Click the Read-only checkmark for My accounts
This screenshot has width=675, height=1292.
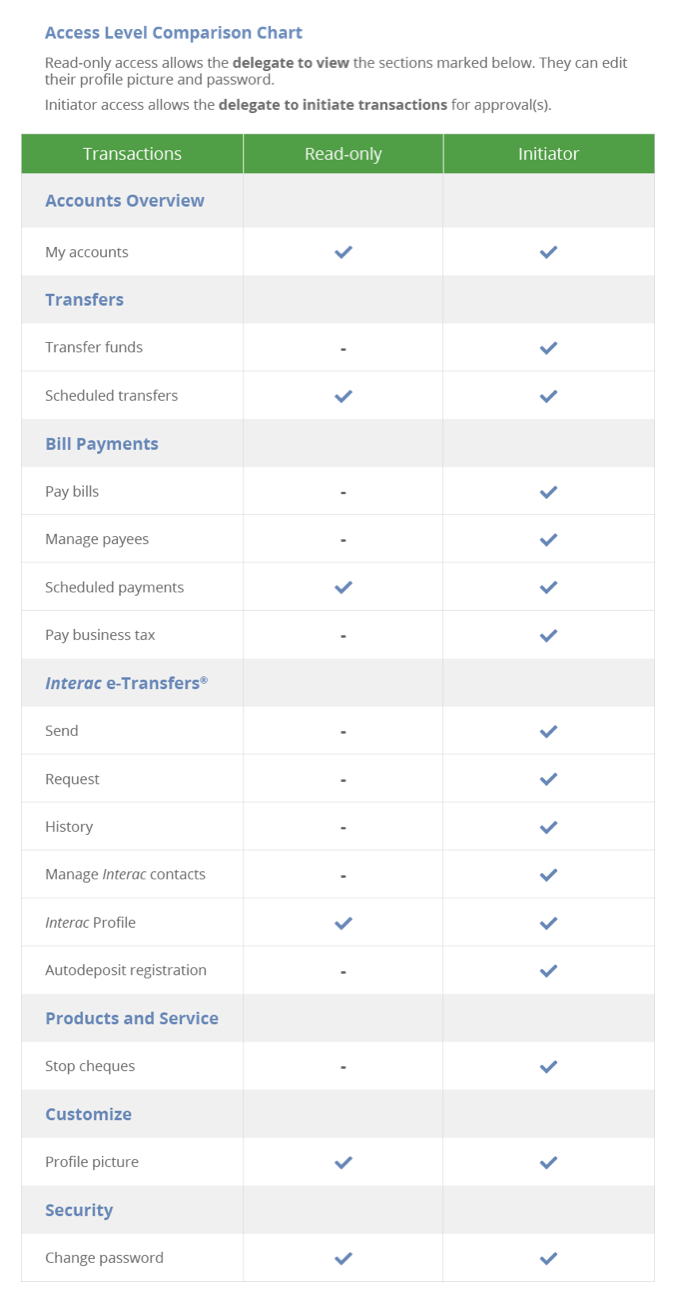pyautogui.click(x=343, y=252)
